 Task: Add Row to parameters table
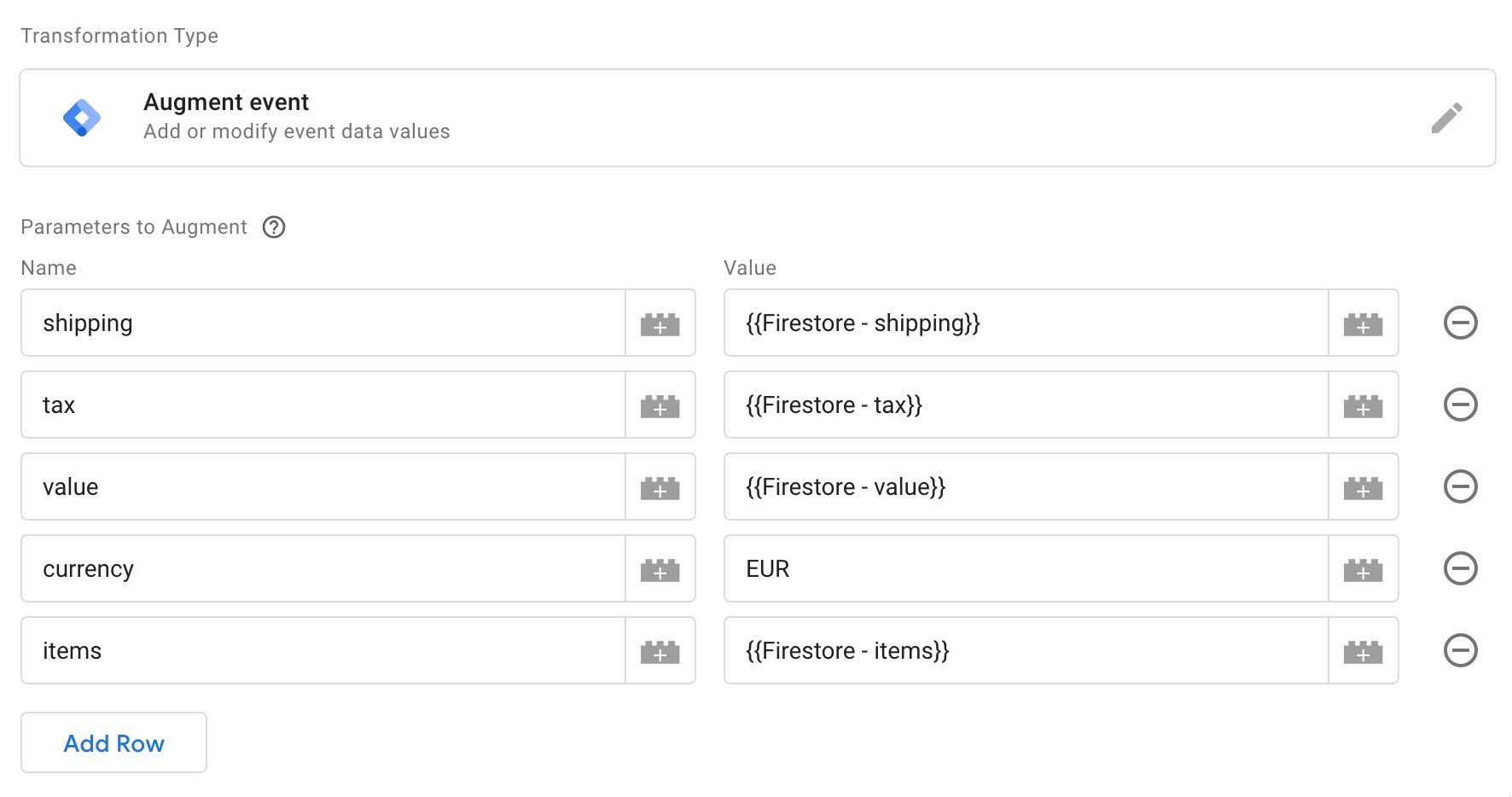point(113,742)
